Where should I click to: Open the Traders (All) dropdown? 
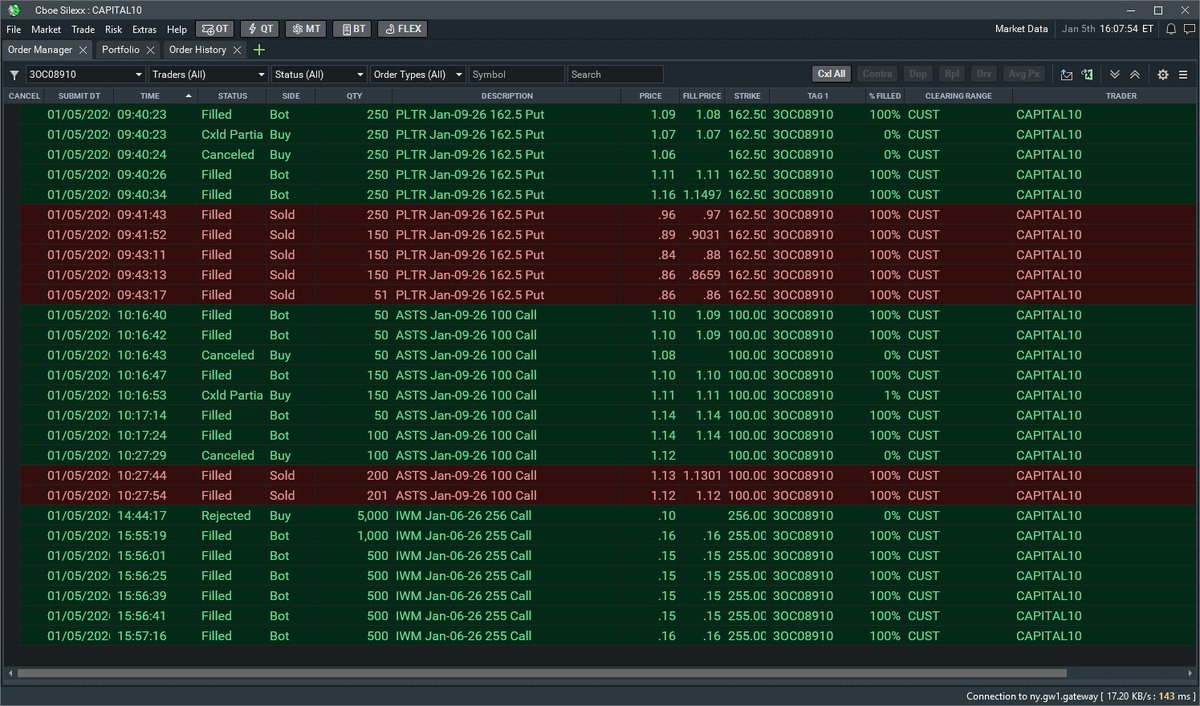(209, 74)
